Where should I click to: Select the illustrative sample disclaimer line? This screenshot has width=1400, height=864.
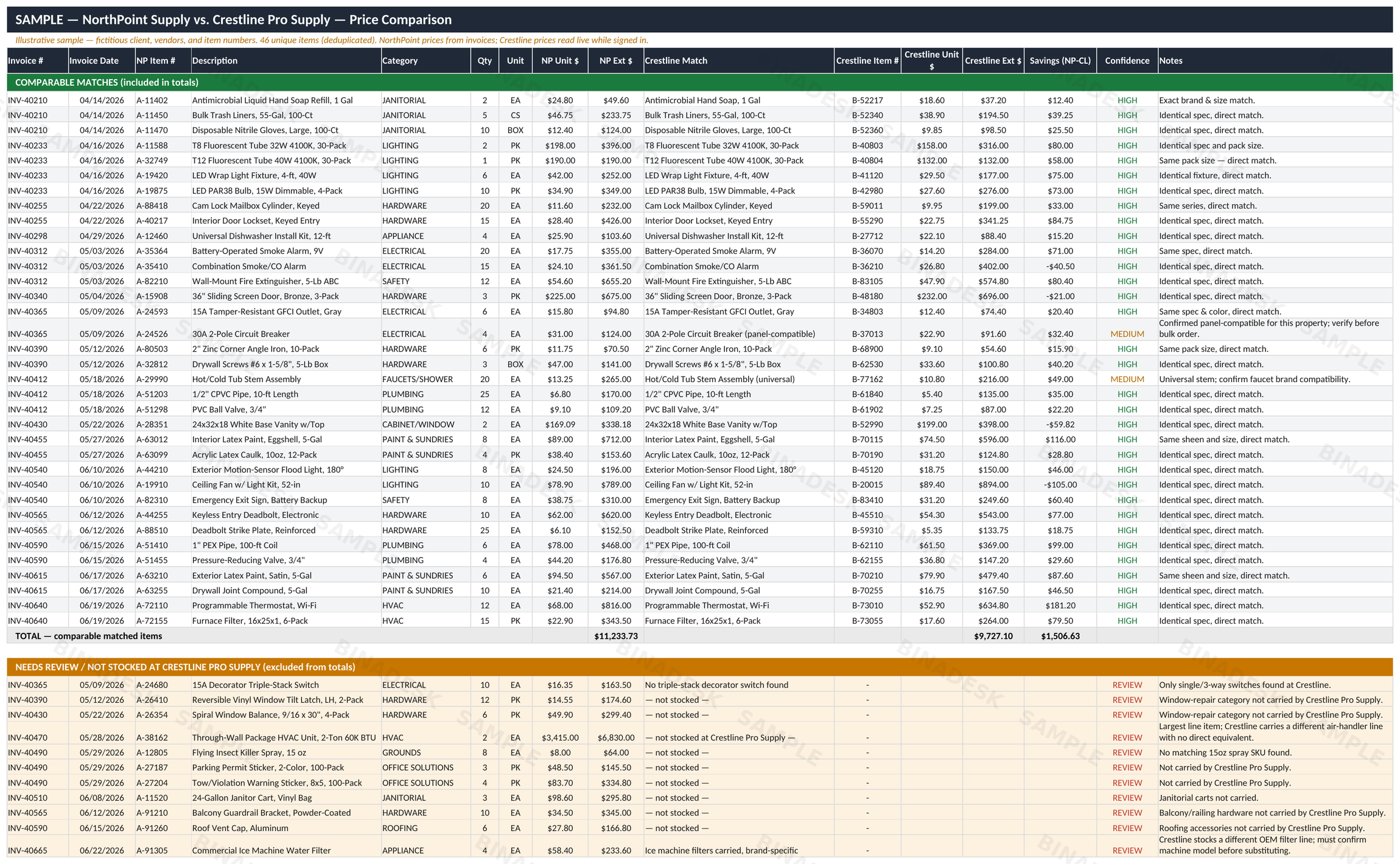[332, 40]
